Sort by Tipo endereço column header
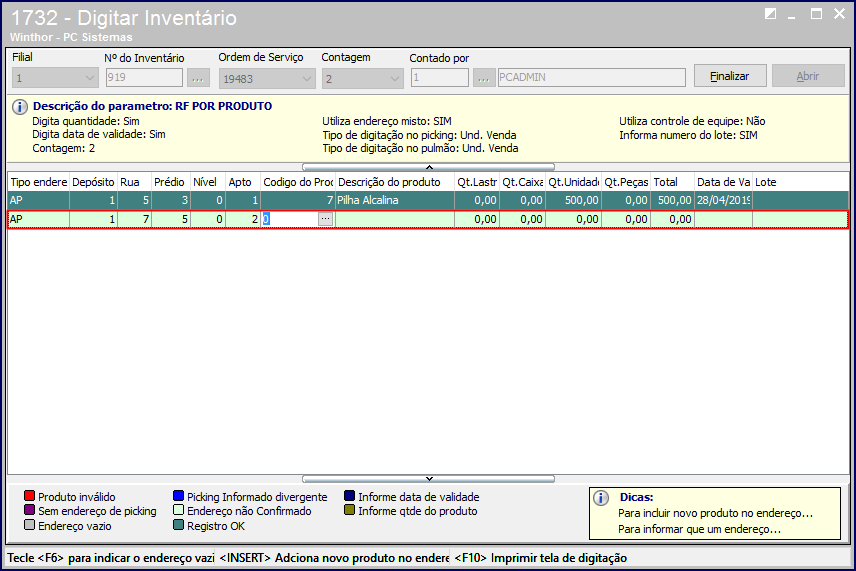 (39, 182)
